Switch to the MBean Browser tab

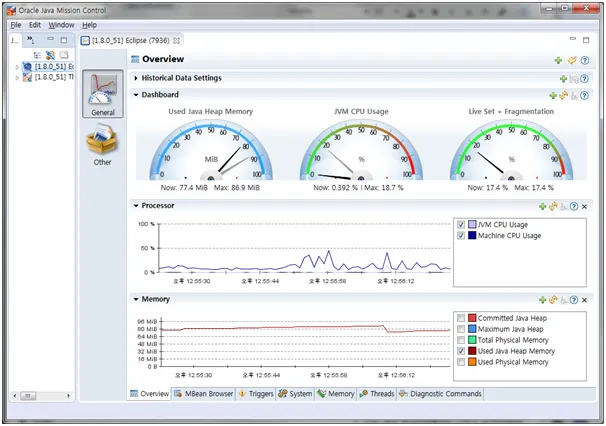point(204,394)
